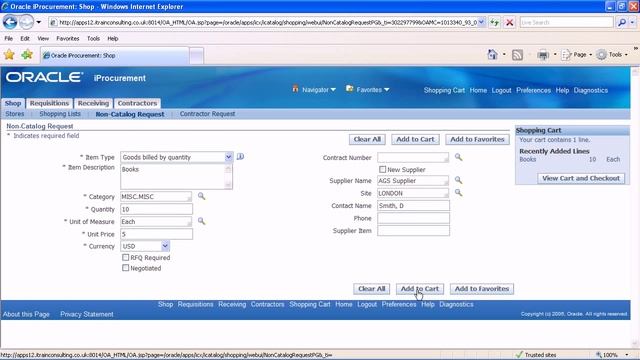Click the Print icon in toolbar
This screenshot has height=360, width=640.
click(543, 55)
